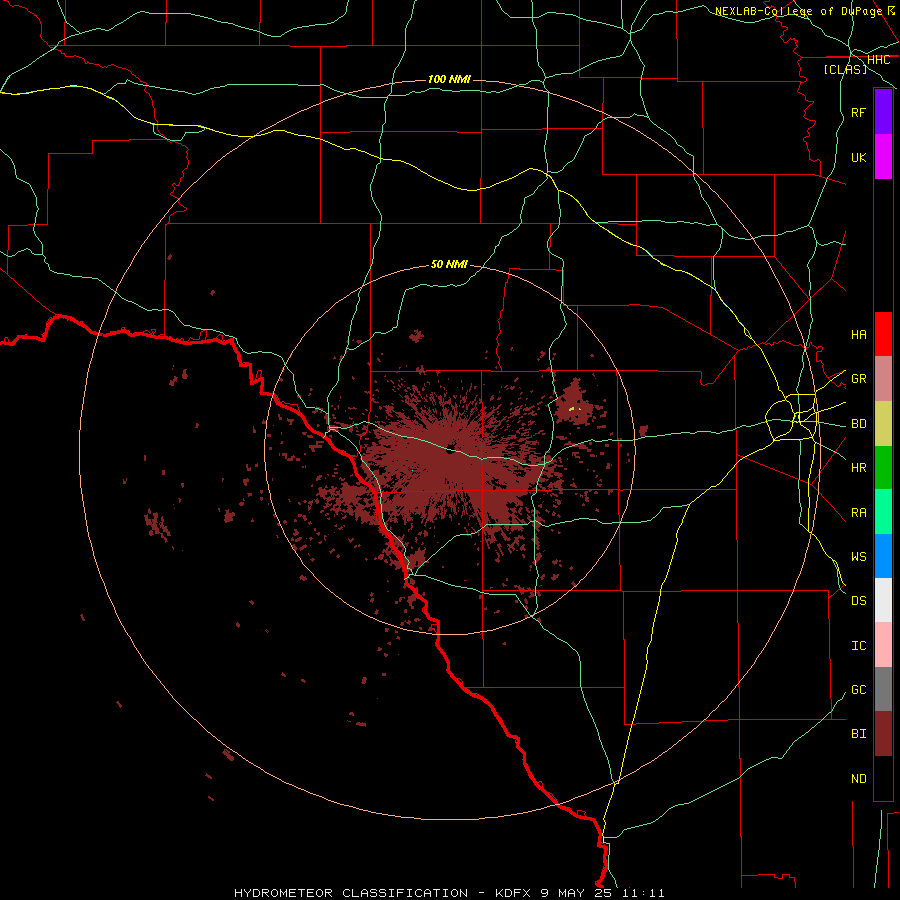The height and width of the screenshot is (900, 900).
Task: Click the 'HA' legend label
Action: tap(859, 335)
